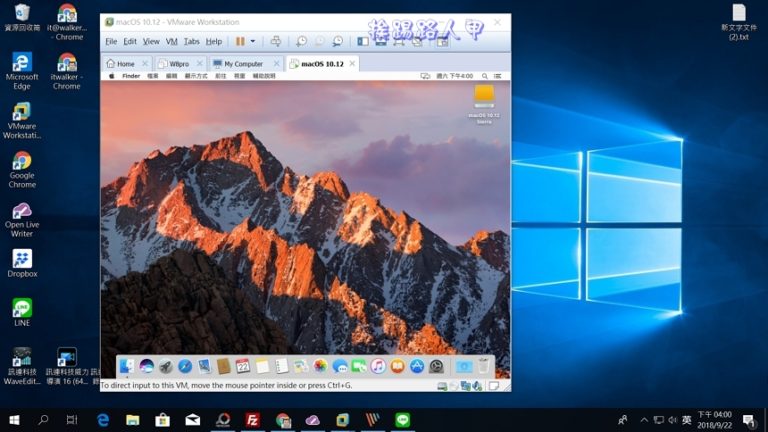Open Siri from the macOS dock
This screenshot has height=432, width=768.
(147, 367)
